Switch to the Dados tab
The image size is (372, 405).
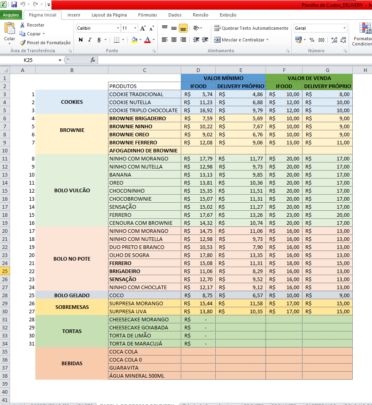pos(175,15)
